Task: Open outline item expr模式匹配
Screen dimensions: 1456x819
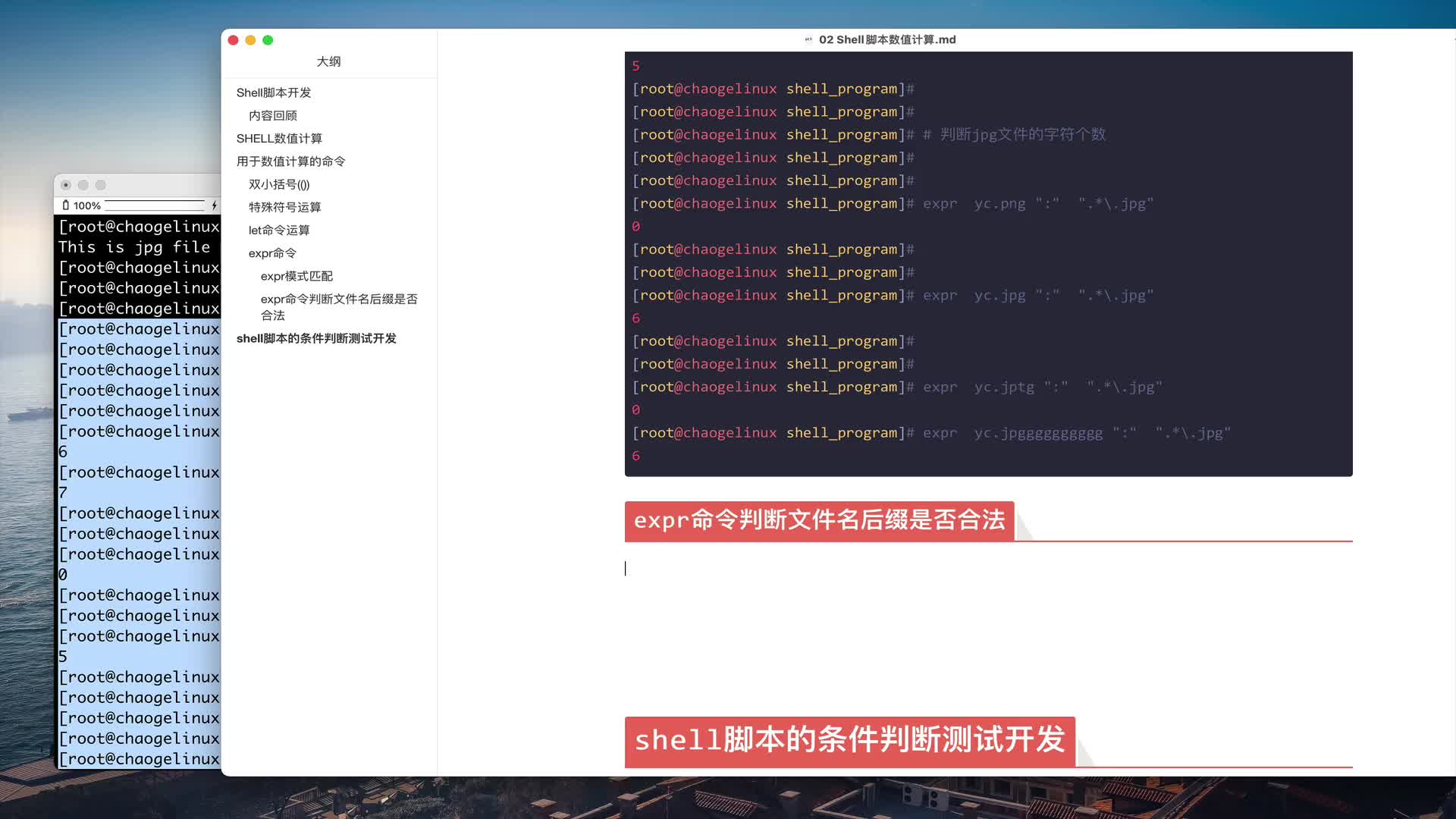Action: tap(297, 276)
